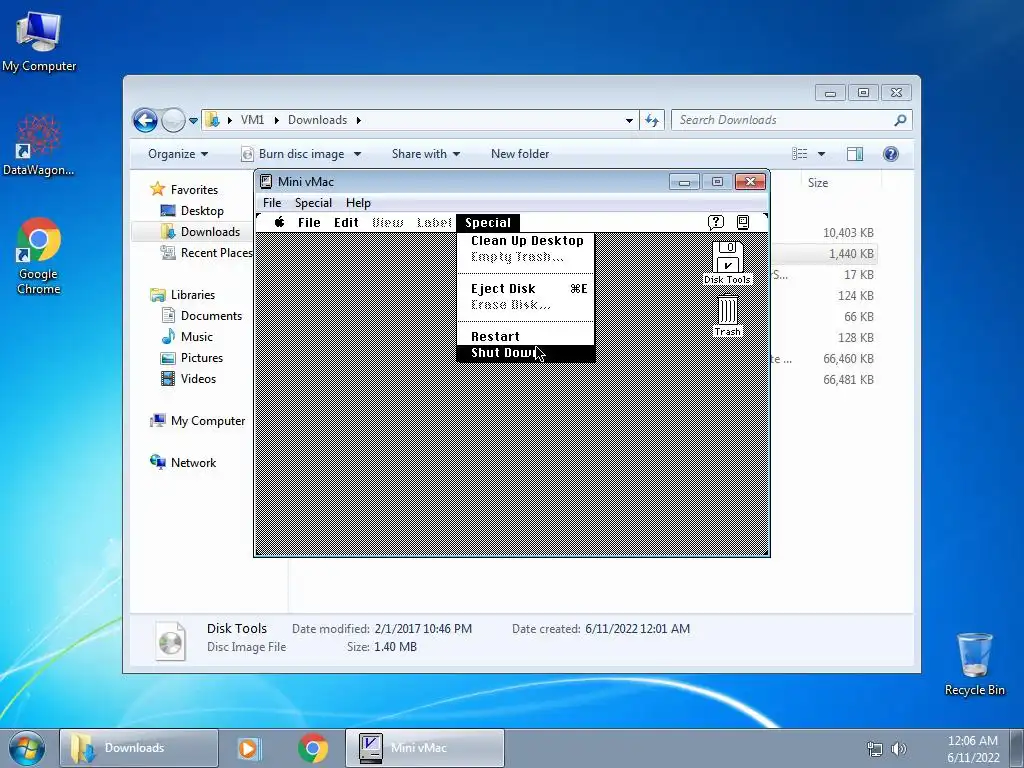
Task: Click the Show desktop strip at taskbar end
Action: coord(1017,748)
